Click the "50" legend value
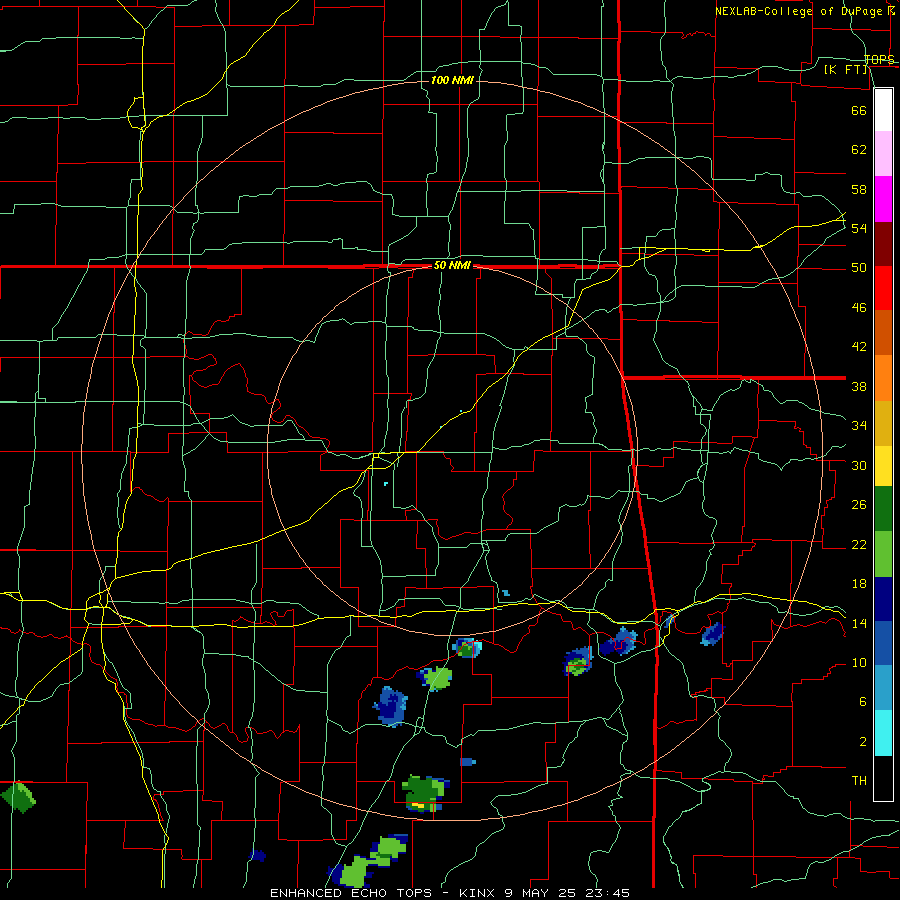Viewport: 900px width, 900px height. pyautogui.click(x=859, y=268)
